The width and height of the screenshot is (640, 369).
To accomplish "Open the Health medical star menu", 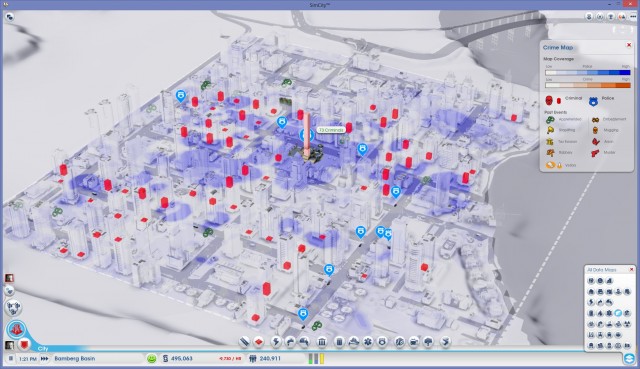I will pos(368,342).
